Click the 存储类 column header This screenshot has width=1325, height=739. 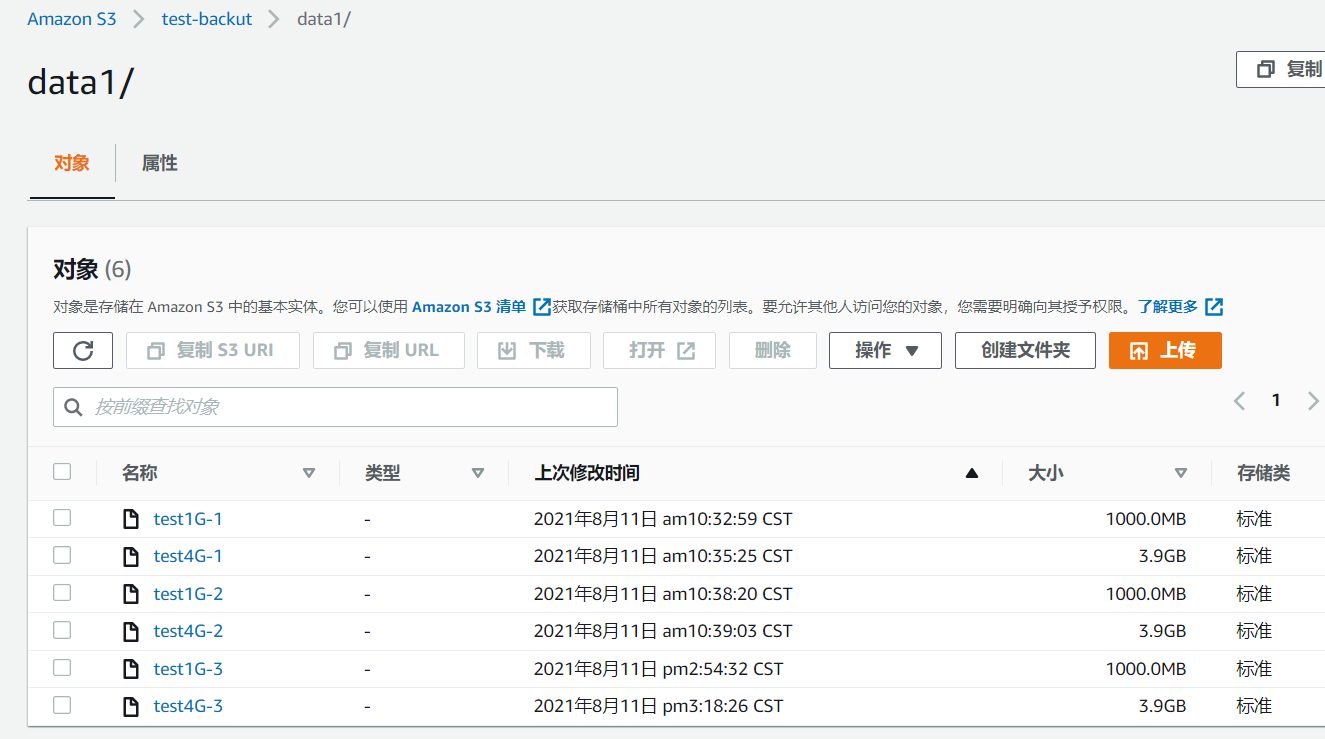click(x=1263, y=473)
